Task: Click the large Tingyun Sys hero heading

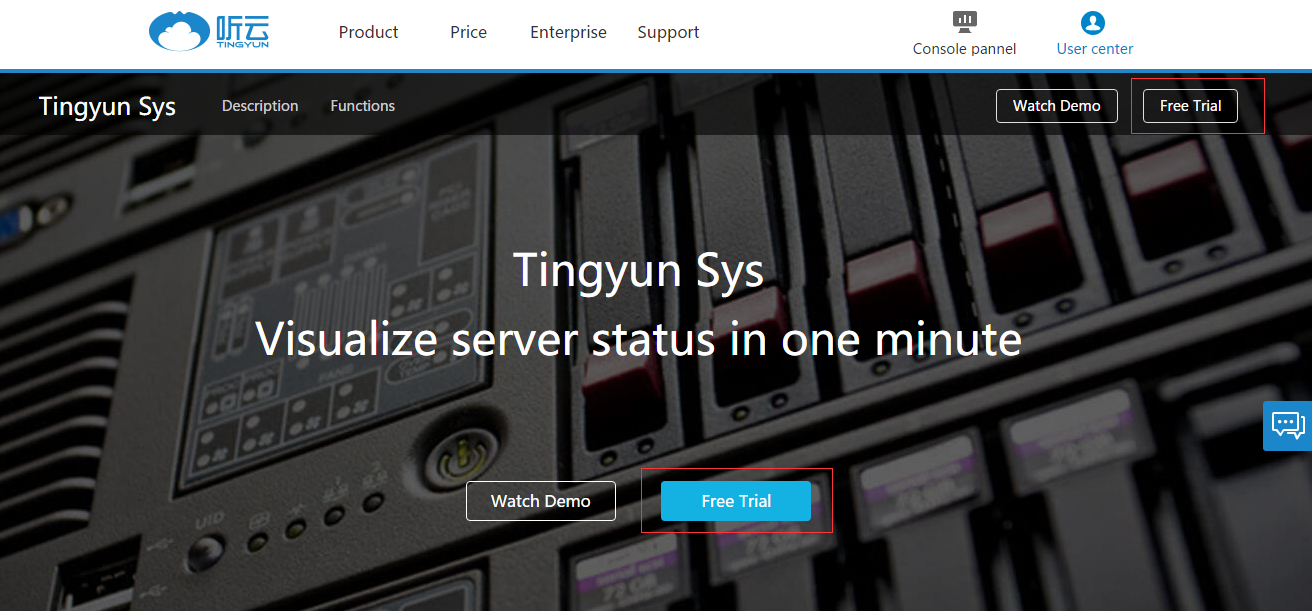Action: tap(638, 271)
